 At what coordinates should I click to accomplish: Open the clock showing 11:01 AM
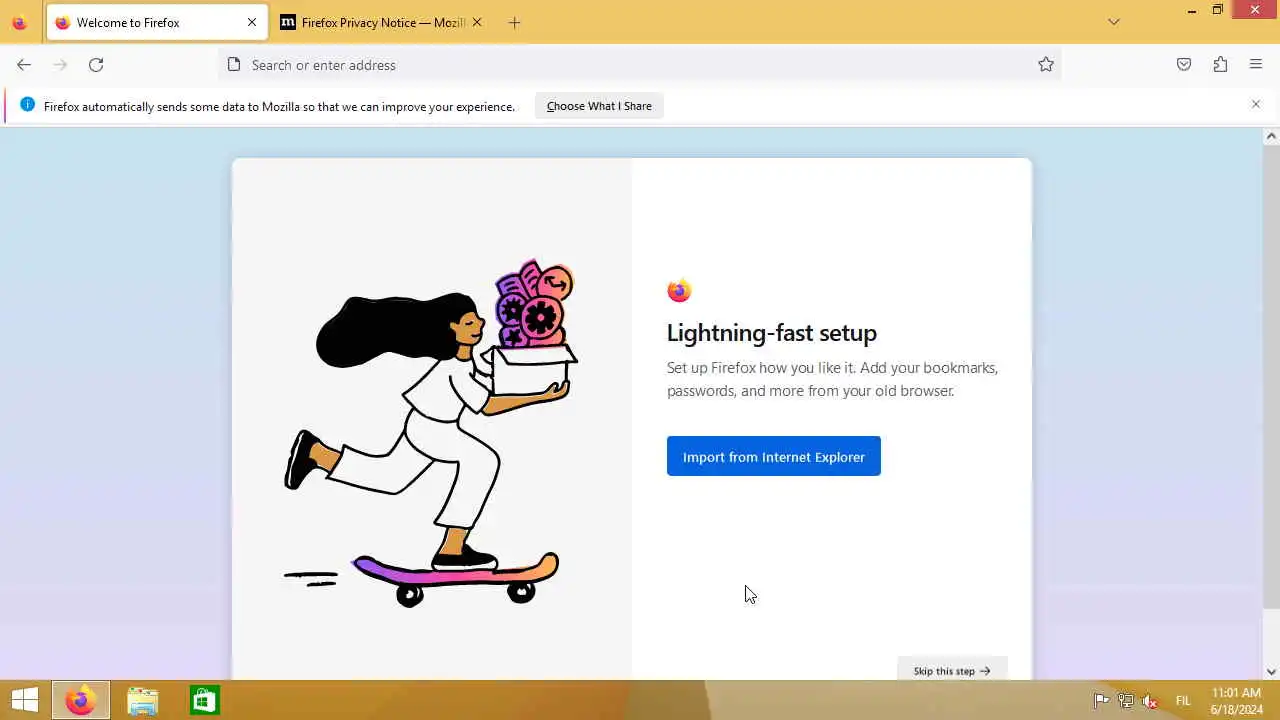(x=1236, y=701)
